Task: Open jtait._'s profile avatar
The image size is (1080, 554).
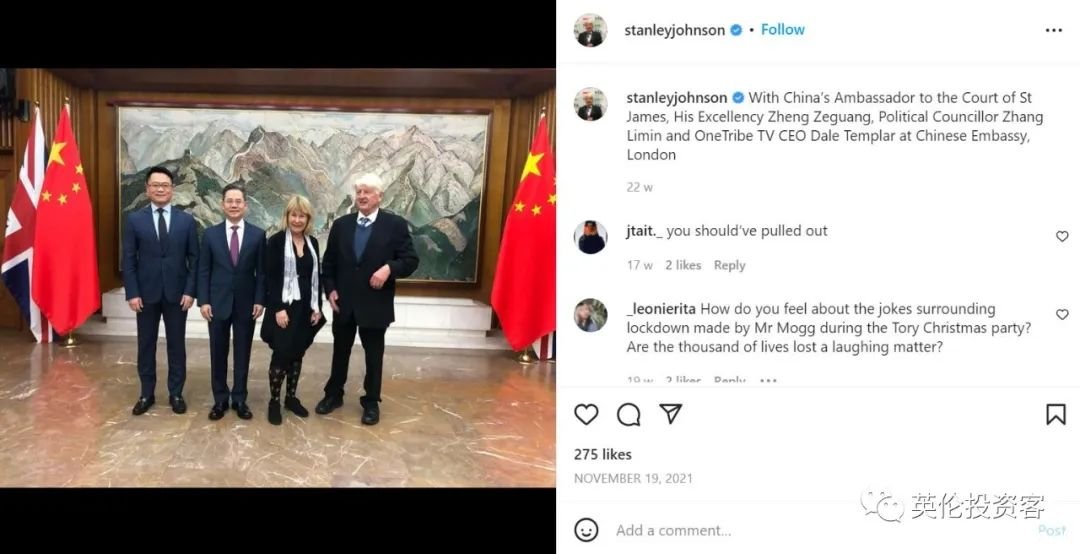Action: (590, 237)
